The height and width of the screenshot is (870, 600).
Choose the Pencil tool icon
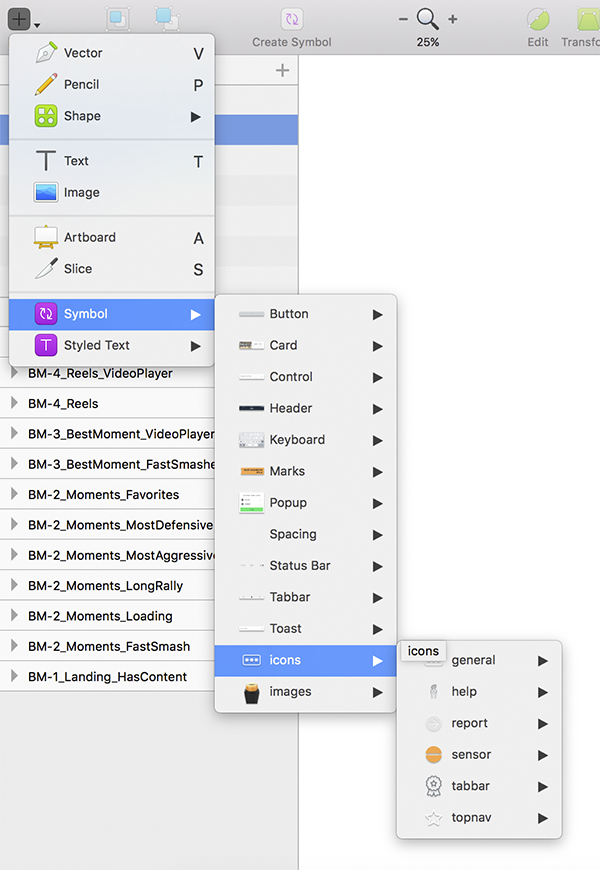[46, 85]
